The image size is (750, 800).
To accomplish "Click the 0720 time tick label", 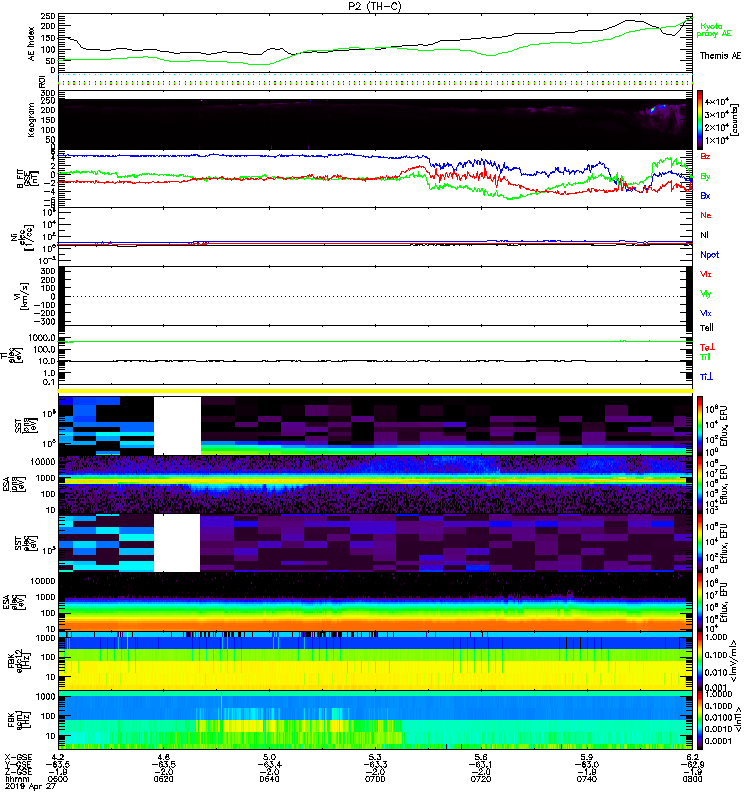I will click(x=481, y=779).
